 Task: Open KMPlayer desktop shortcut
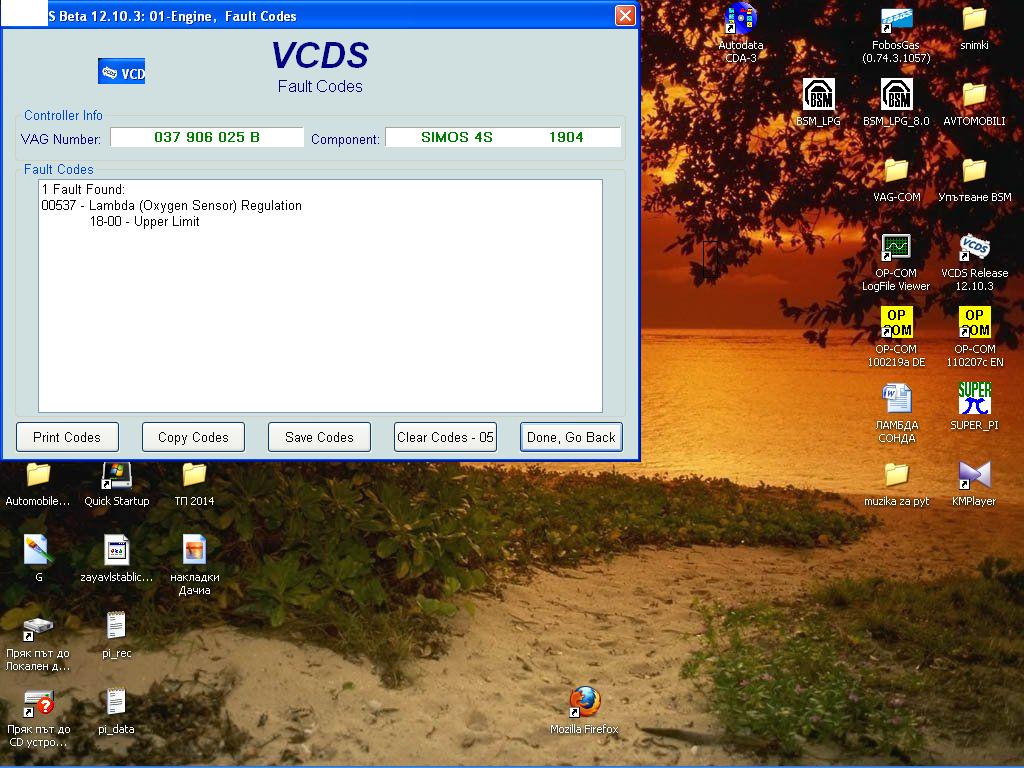pyautogui.click(x=974, y=475)
